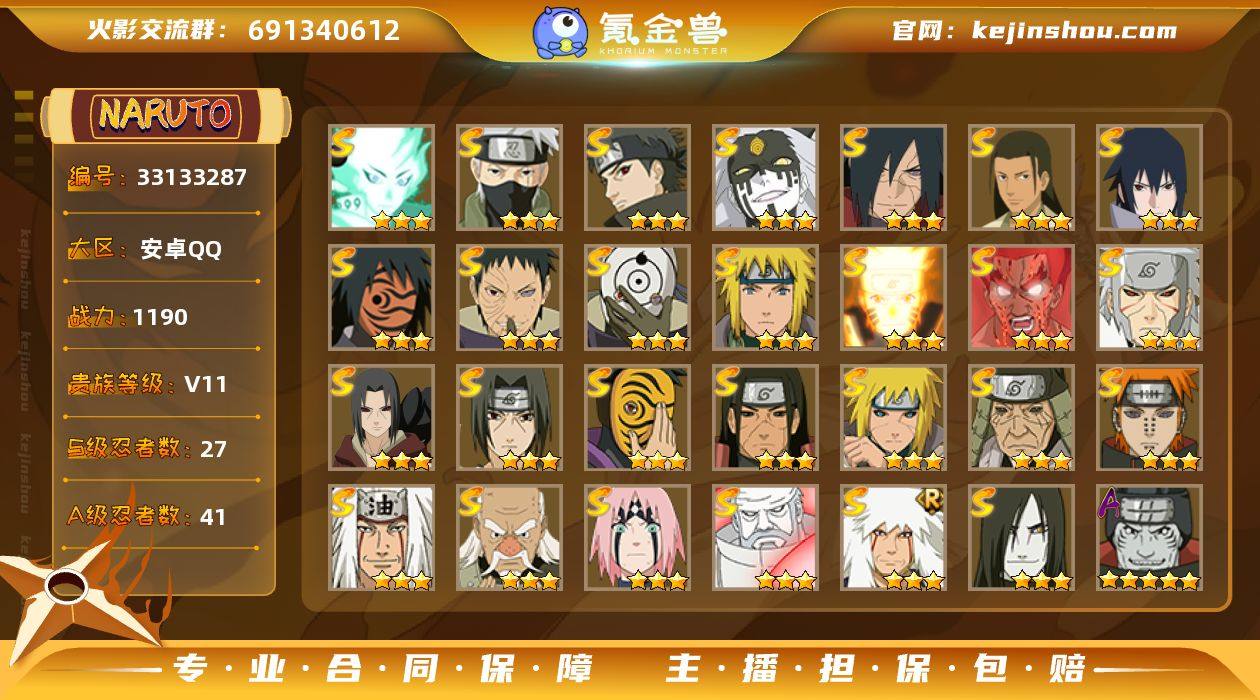Viewport: 1260px width, 700px height.
Task: Click the glowing teal Susanoo character portrait
Action: [381, 178]
